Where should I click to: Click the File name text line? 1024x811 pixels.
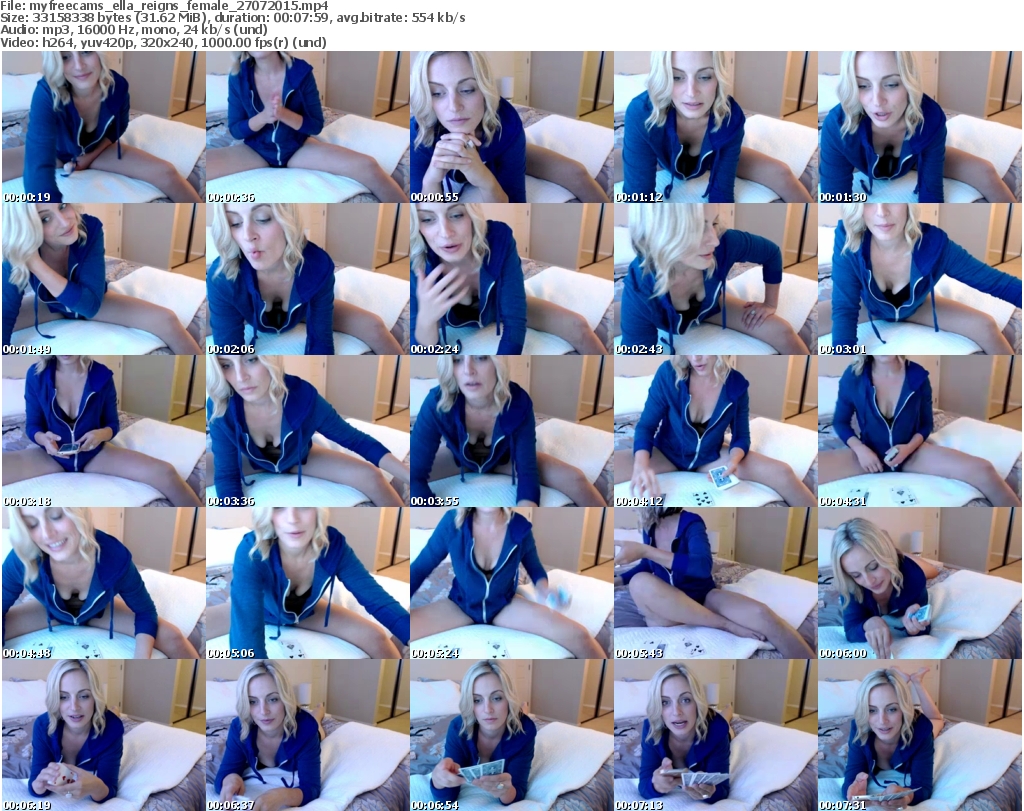[164, 6]
